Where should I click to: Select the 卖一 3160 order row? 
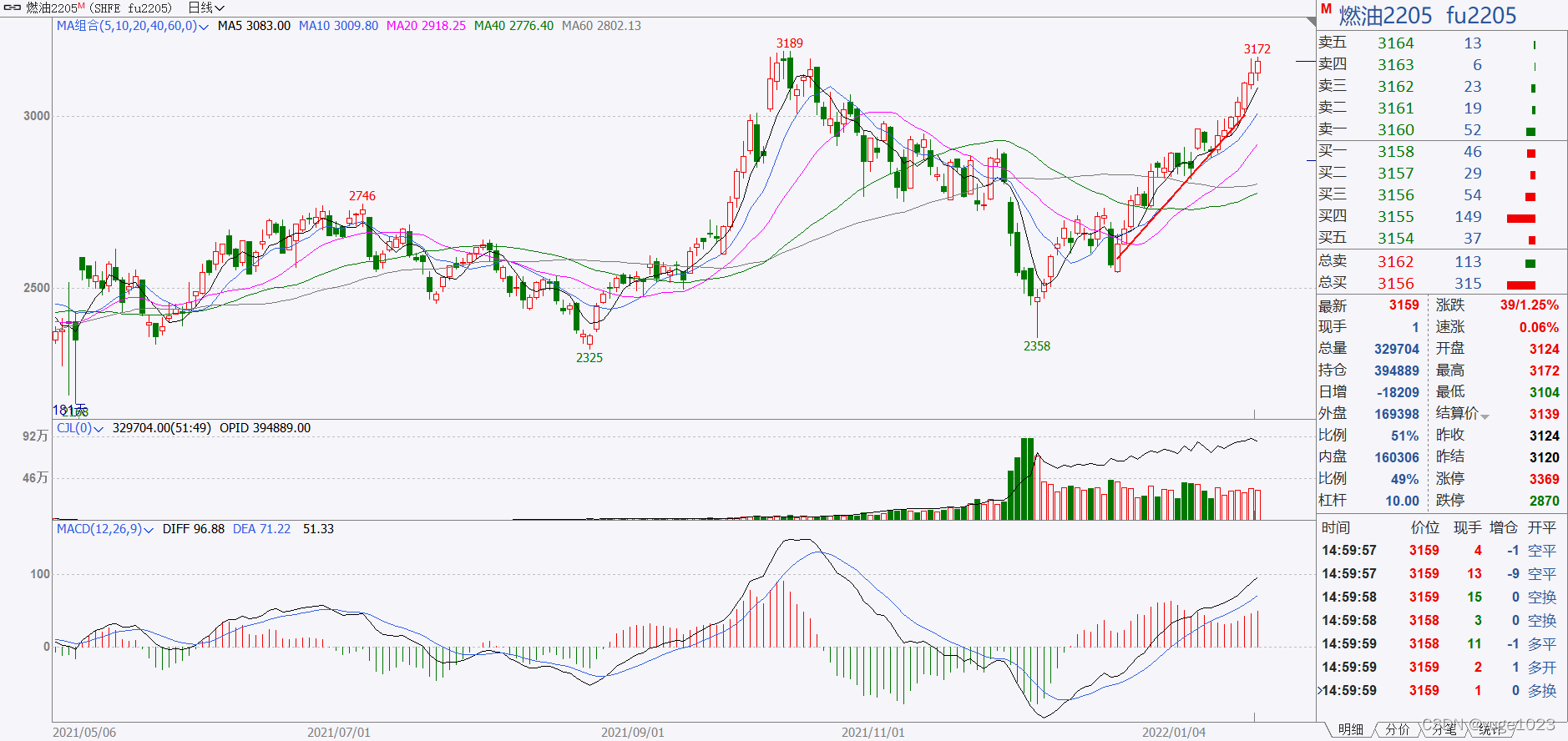[x=1442, y=130]
